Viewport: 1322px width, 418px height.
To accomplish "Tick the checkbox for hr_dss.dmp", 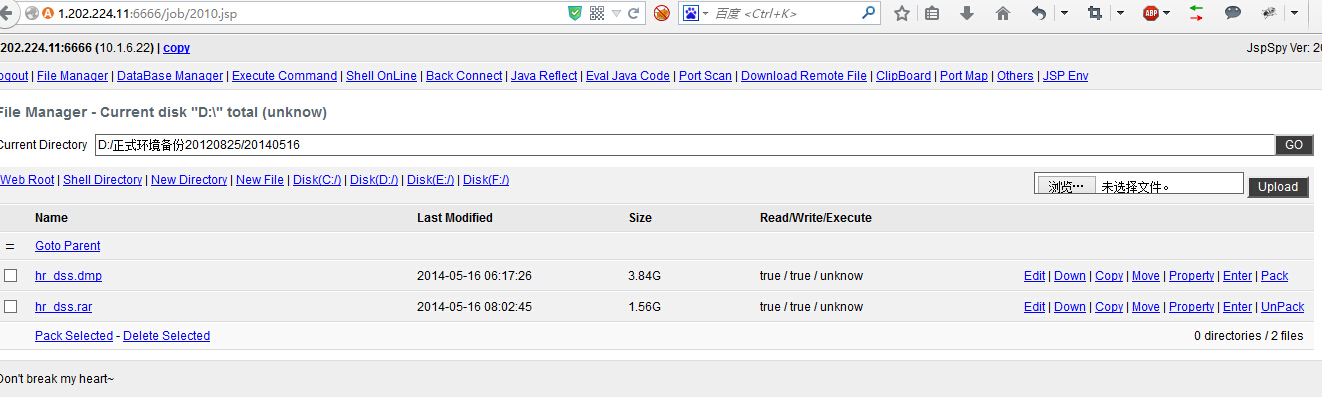I will [11, 276].
